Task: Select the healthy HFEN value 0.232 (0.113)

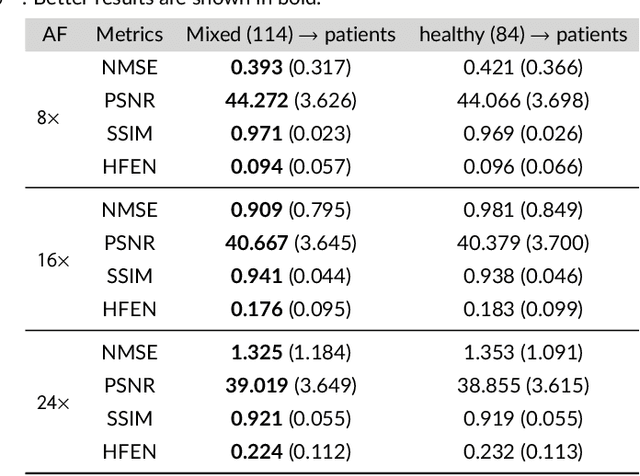Action: click(x=523, y=451)
